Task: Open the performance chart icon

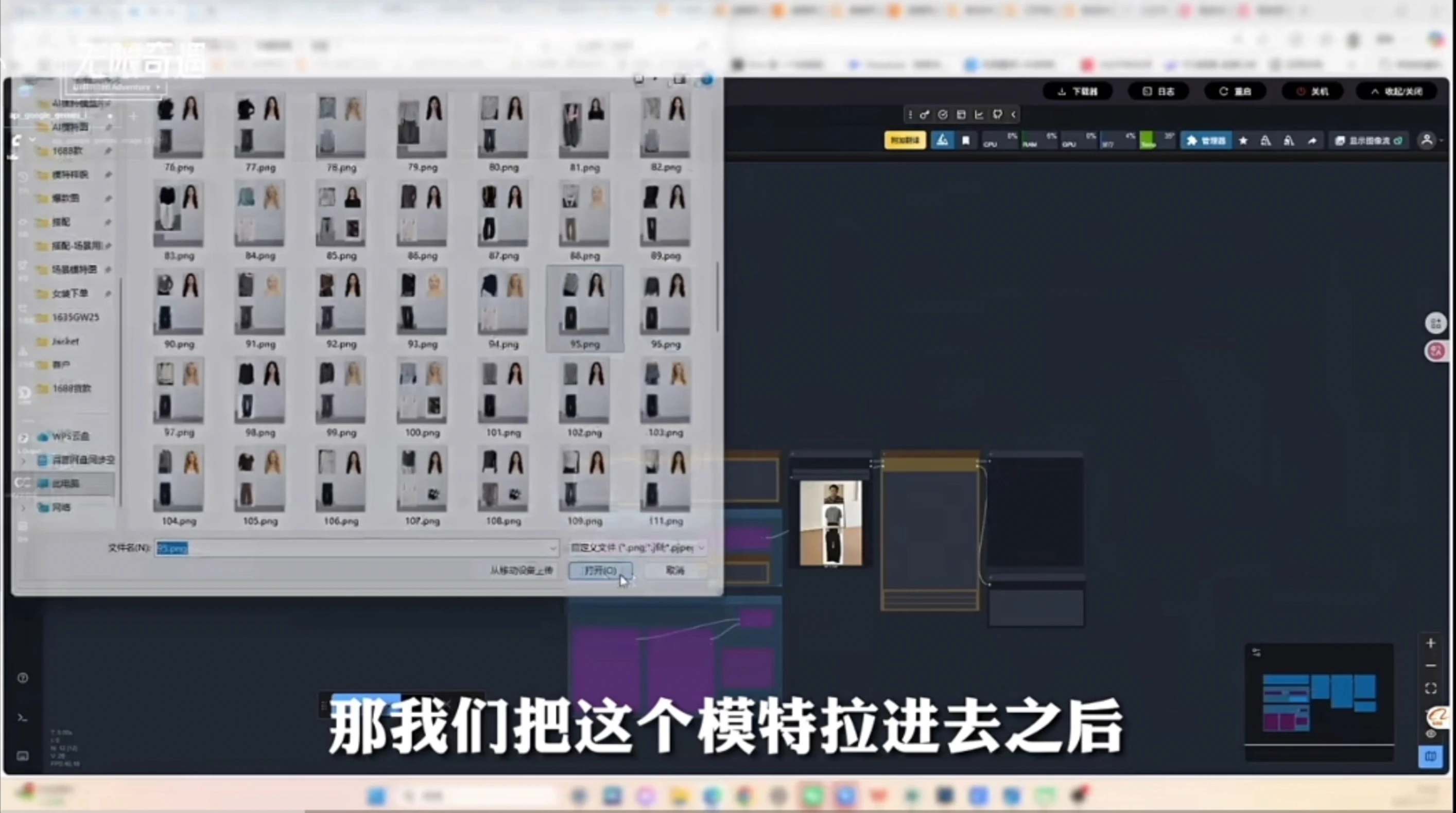Action: pos(980,114)
